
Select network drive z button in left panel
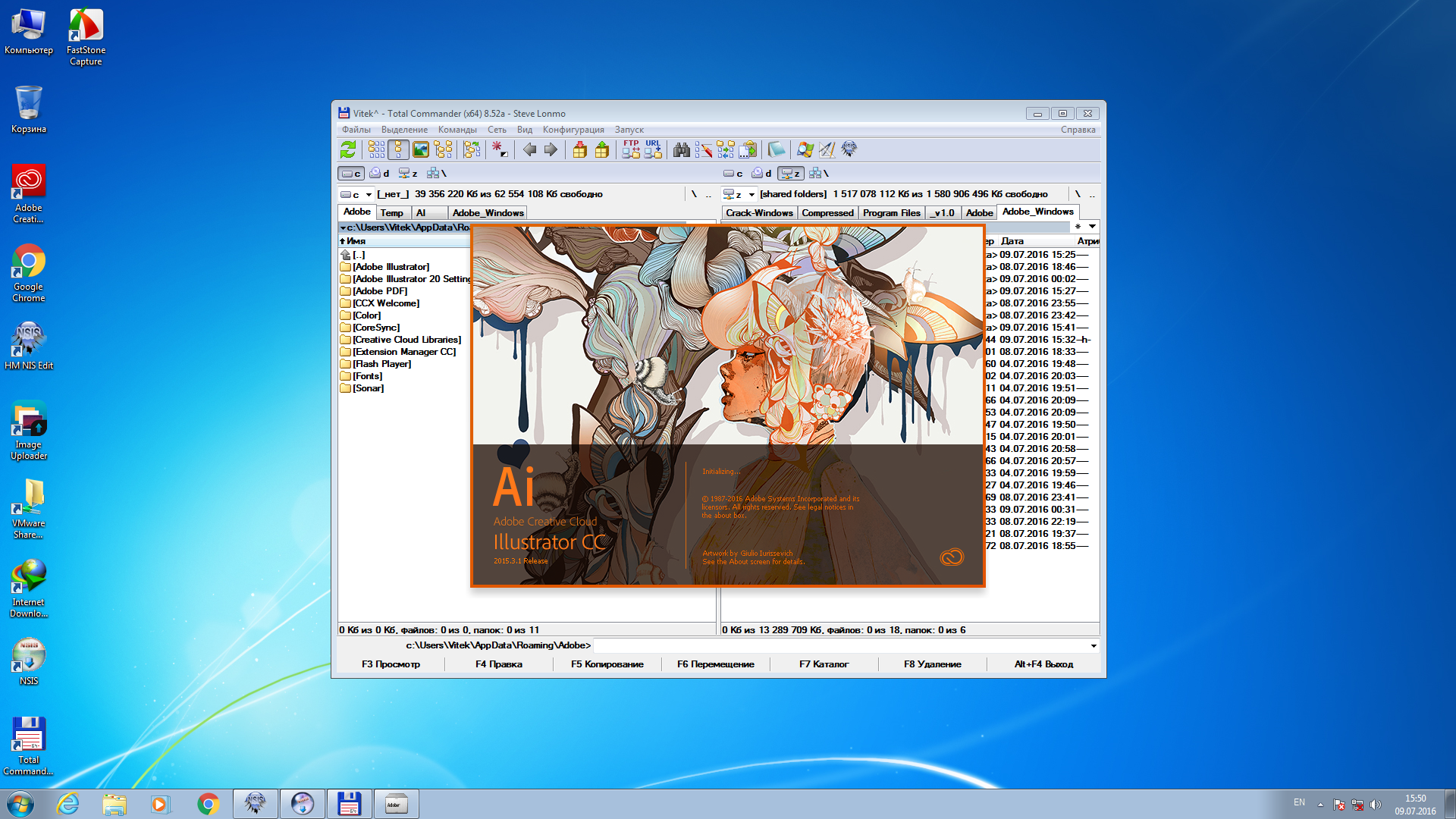pyautogui.click(x=408, y=174)
